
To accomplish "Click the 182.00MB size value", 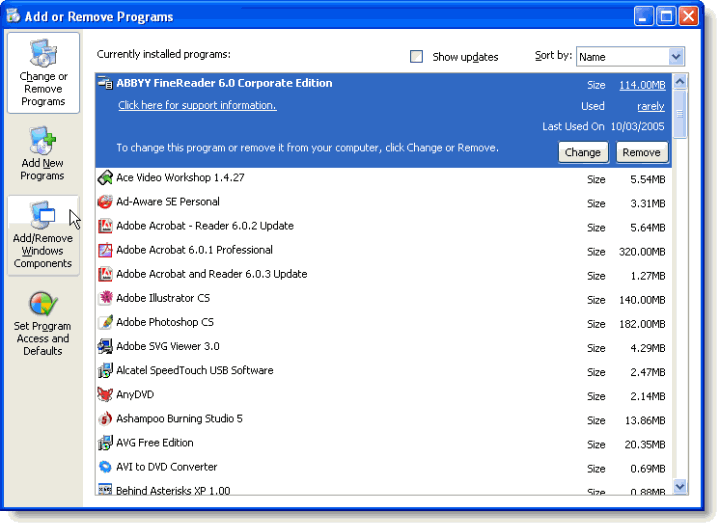I will coord(642,325).
